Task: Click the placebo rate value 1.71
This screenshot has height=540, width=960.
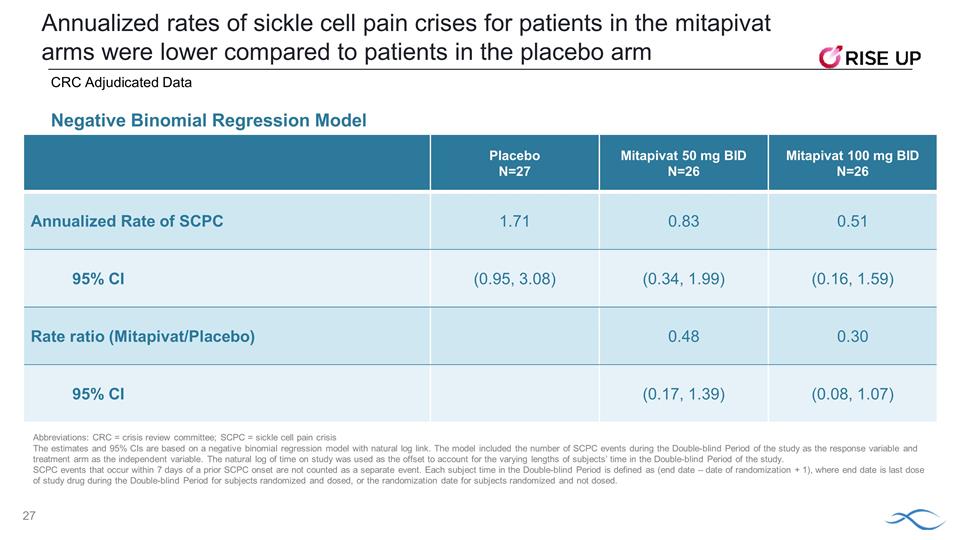Action: click(x=514, y=221)
